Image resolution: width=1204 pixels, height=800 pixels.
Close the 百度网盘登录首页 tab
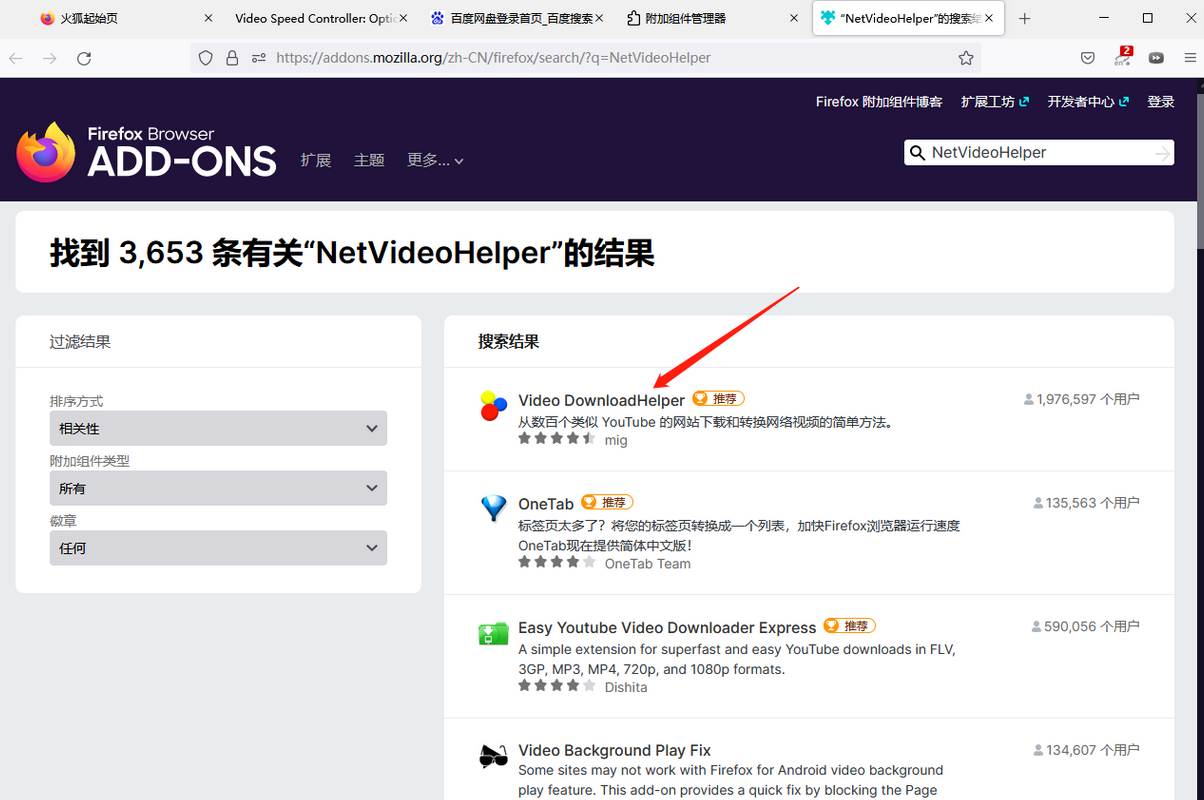pyautogui.click(x=600, y=18)
